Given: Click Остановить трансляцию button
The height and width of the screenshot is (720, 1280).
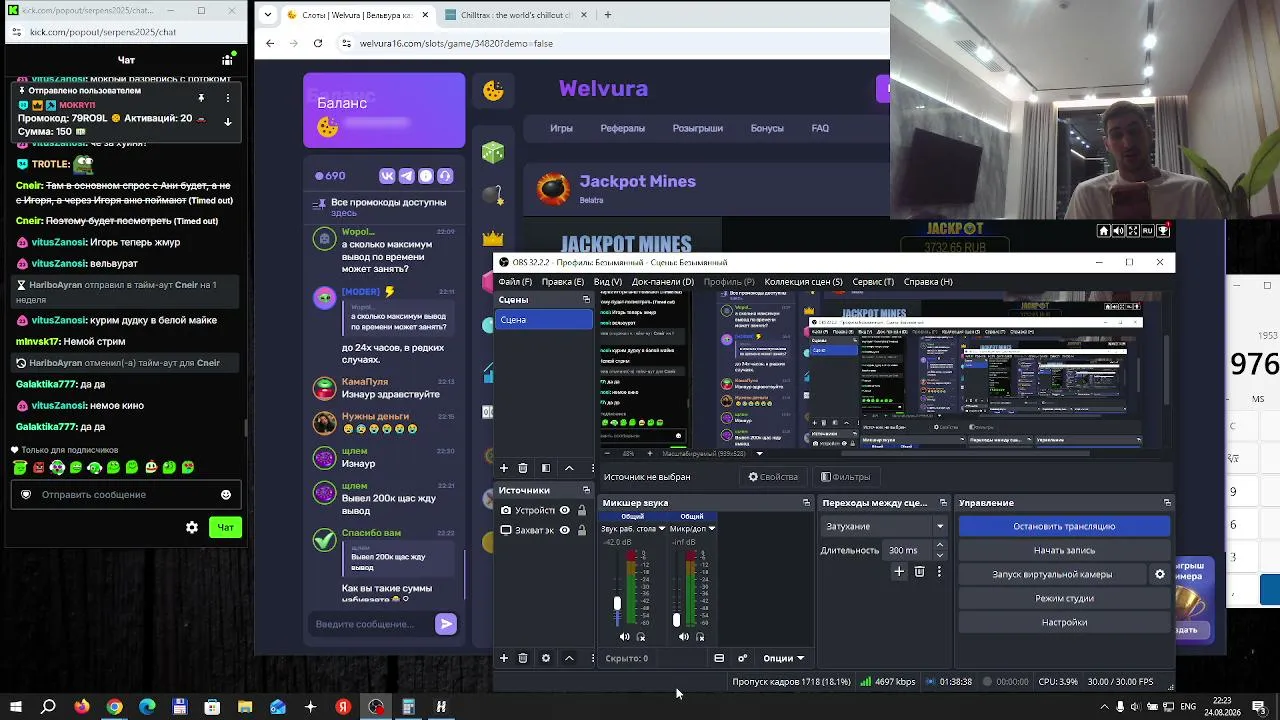Looking at the screenshot, I should click(x=1064, y=526).
